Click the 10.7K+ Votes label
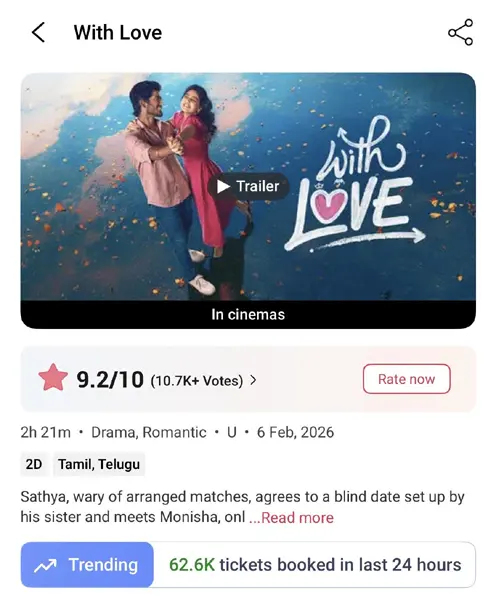 197,381
